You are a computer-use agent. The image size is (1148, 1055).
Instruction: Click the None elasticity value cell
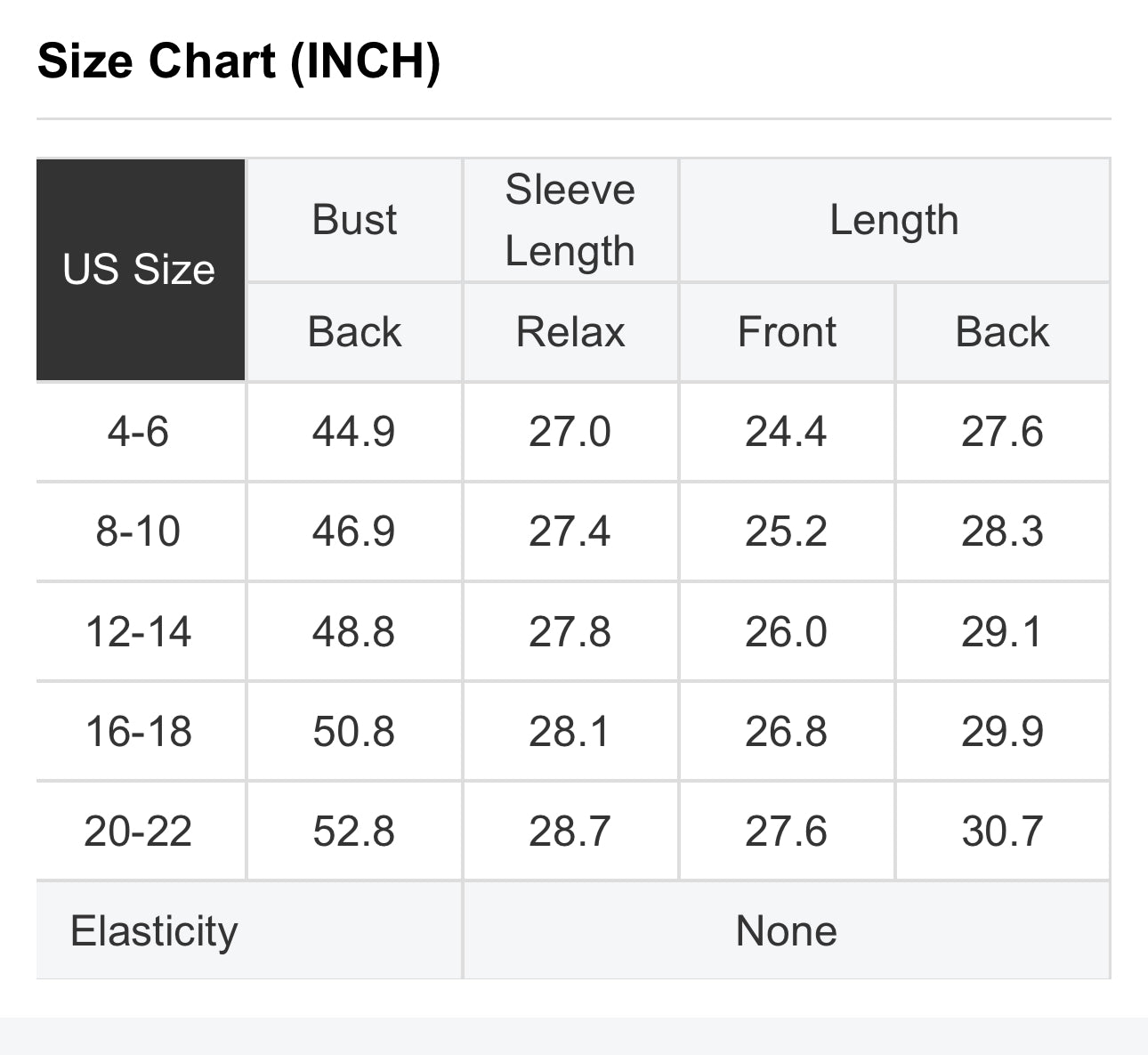787,931
